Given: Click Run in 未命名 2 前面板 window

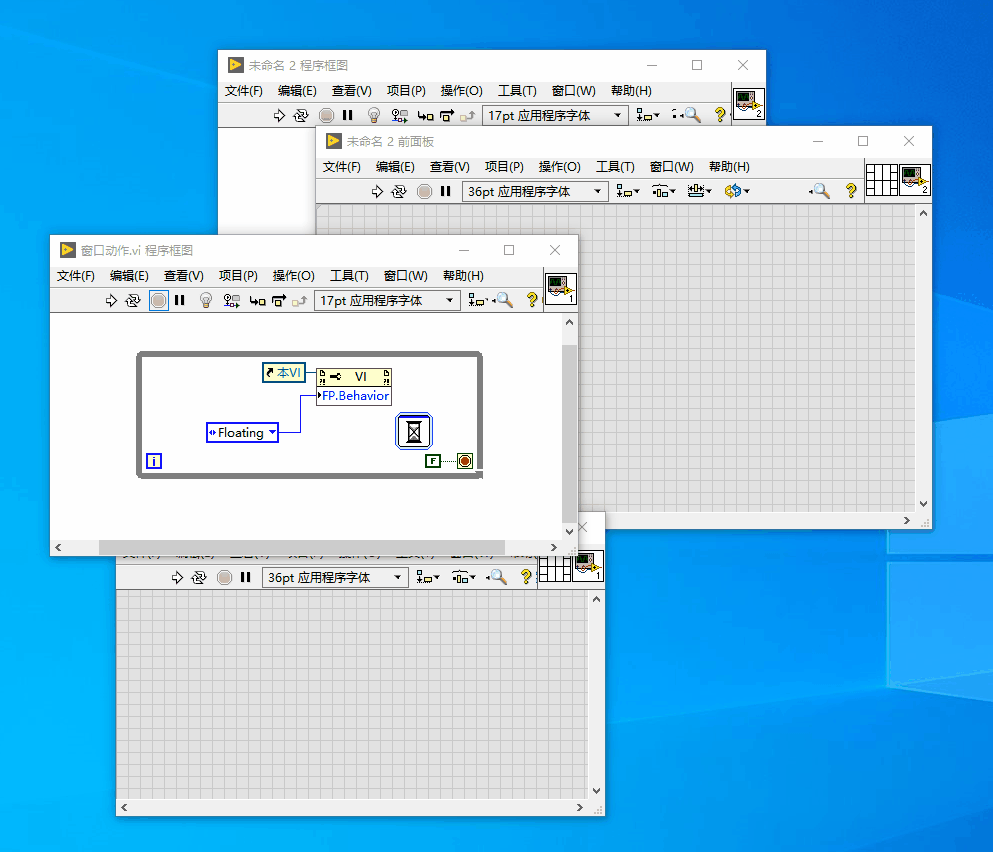Looking at the screenshot, I should click(x=377, y=191).
